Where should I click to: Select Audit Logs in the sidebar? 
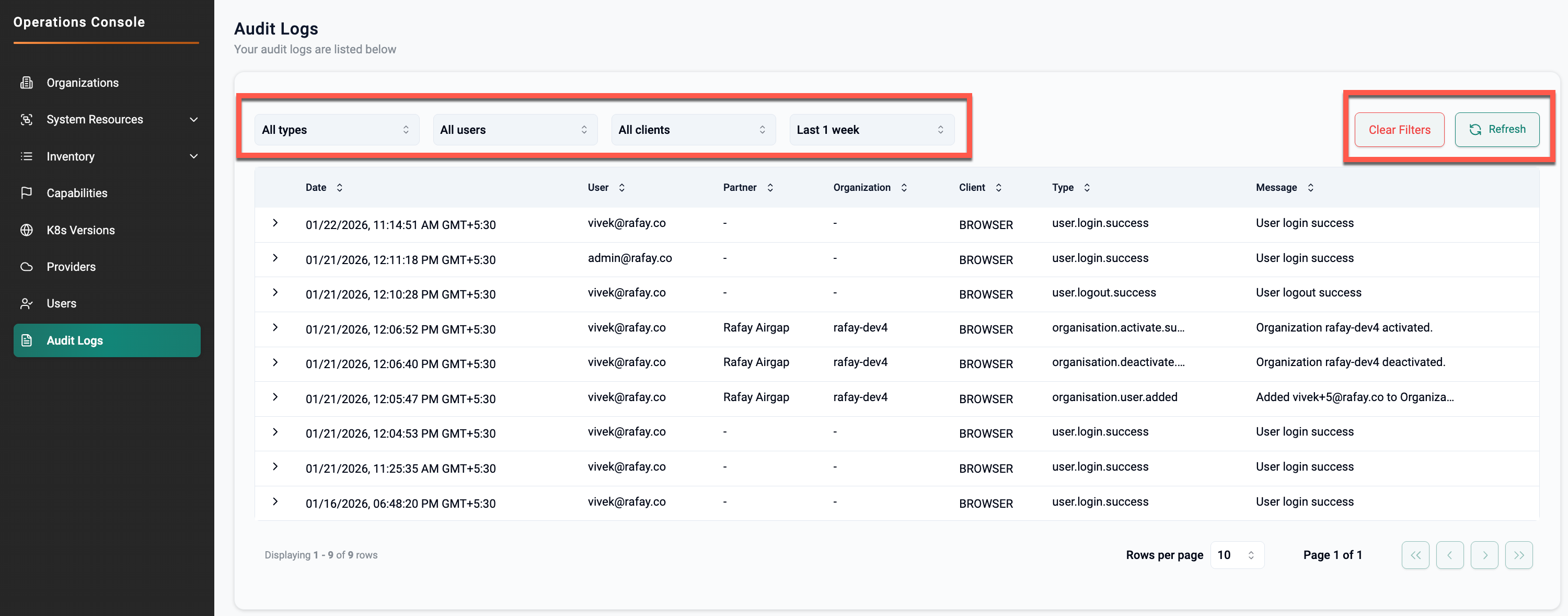(x=107, y=340)
